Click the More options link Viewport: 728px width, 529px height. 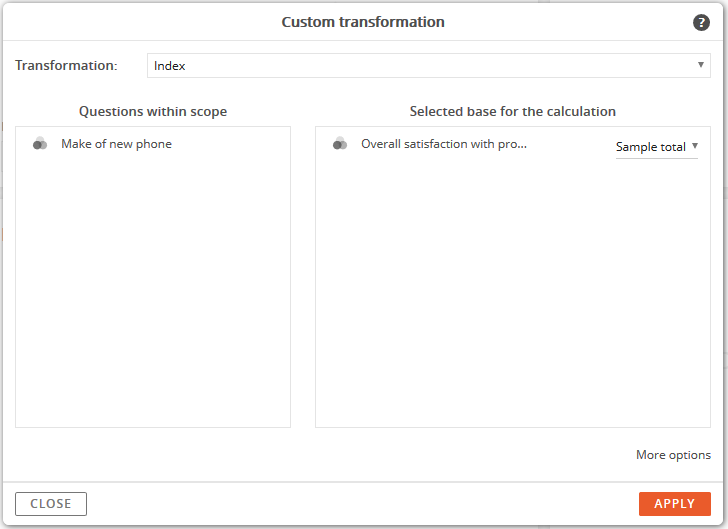click(673, 455)
